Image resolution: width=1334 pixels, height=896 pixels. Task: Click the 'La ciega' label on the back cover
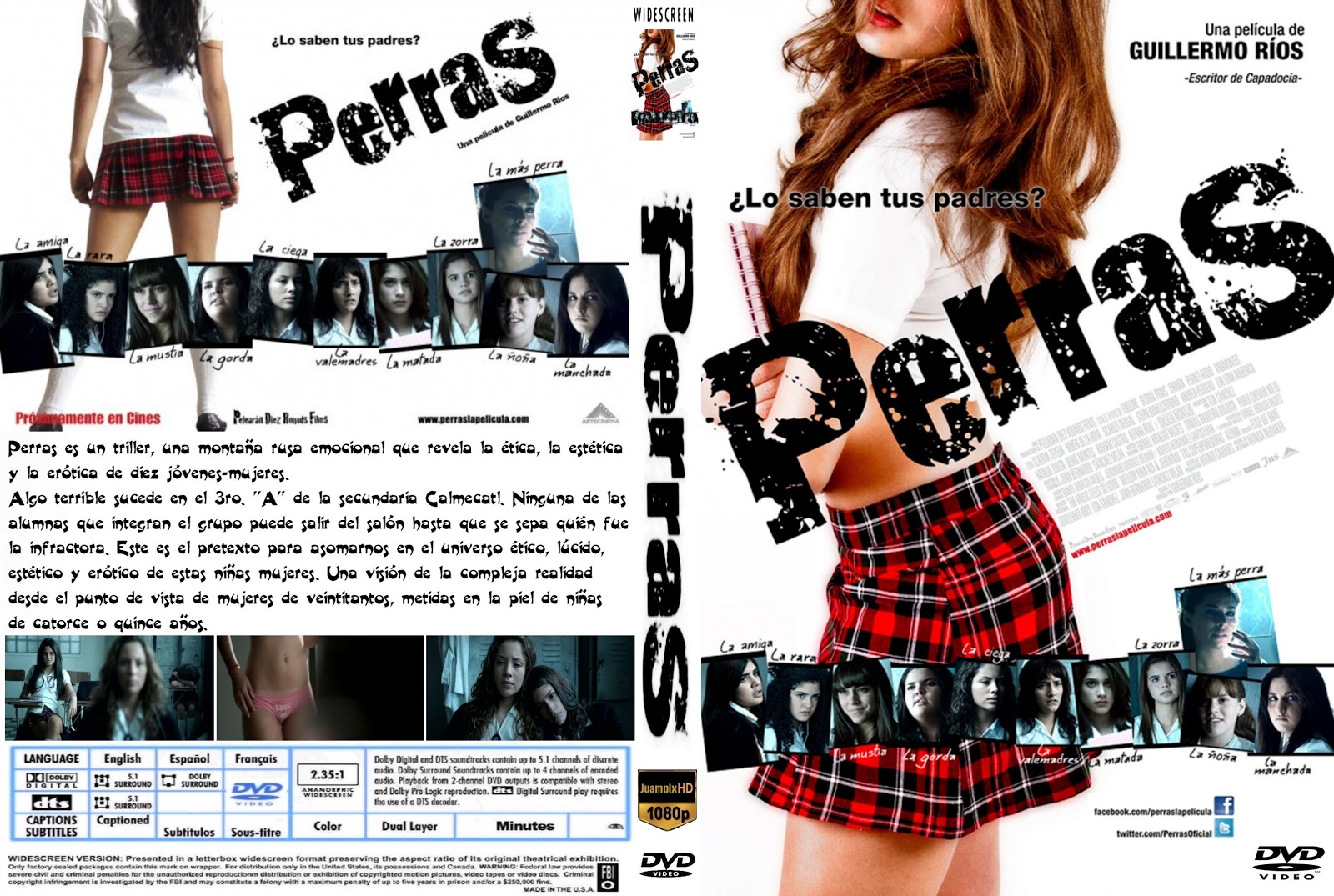283,249
